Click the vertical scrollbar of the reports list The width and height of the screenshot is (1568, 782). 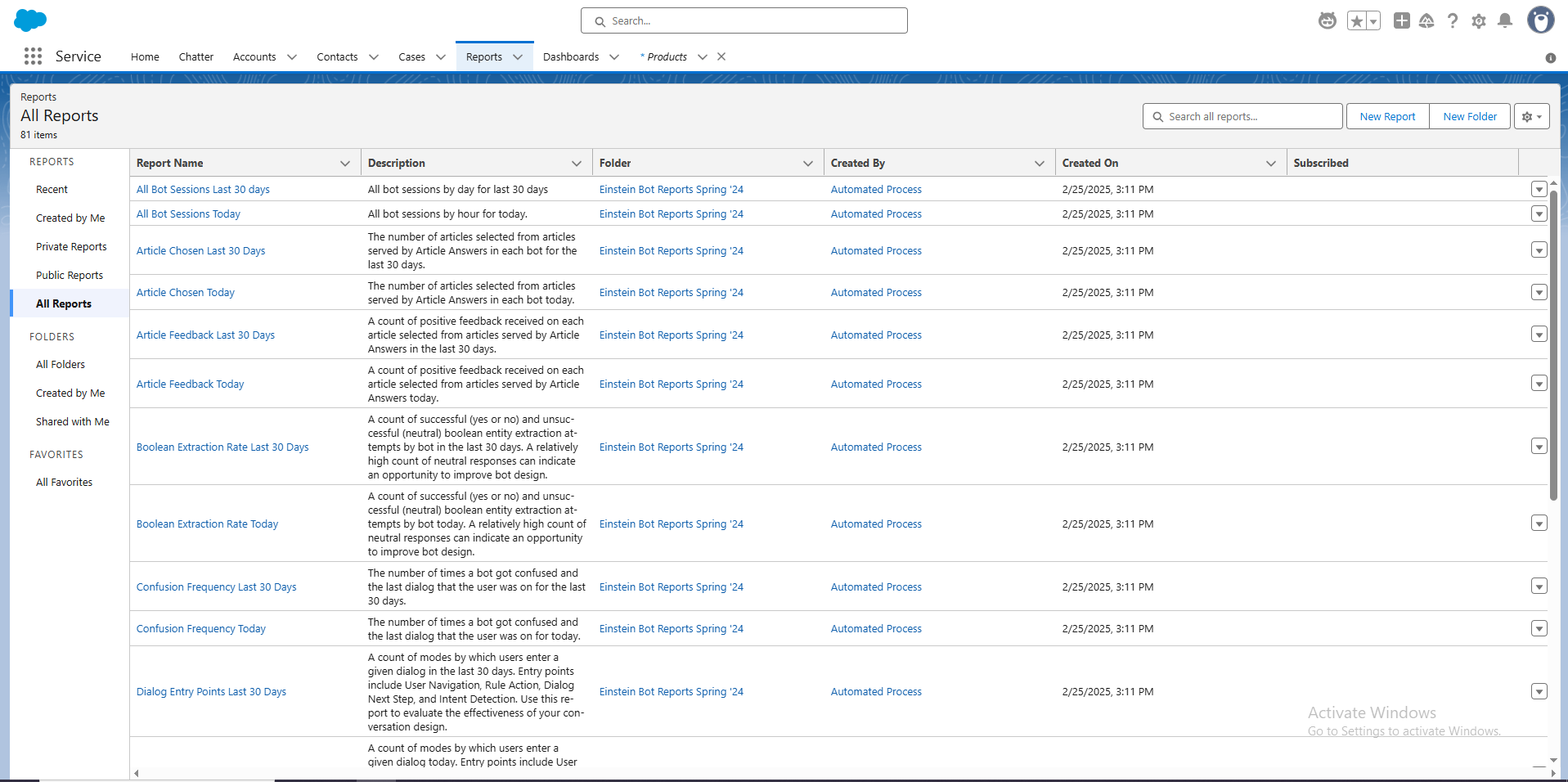(1553, 345)
